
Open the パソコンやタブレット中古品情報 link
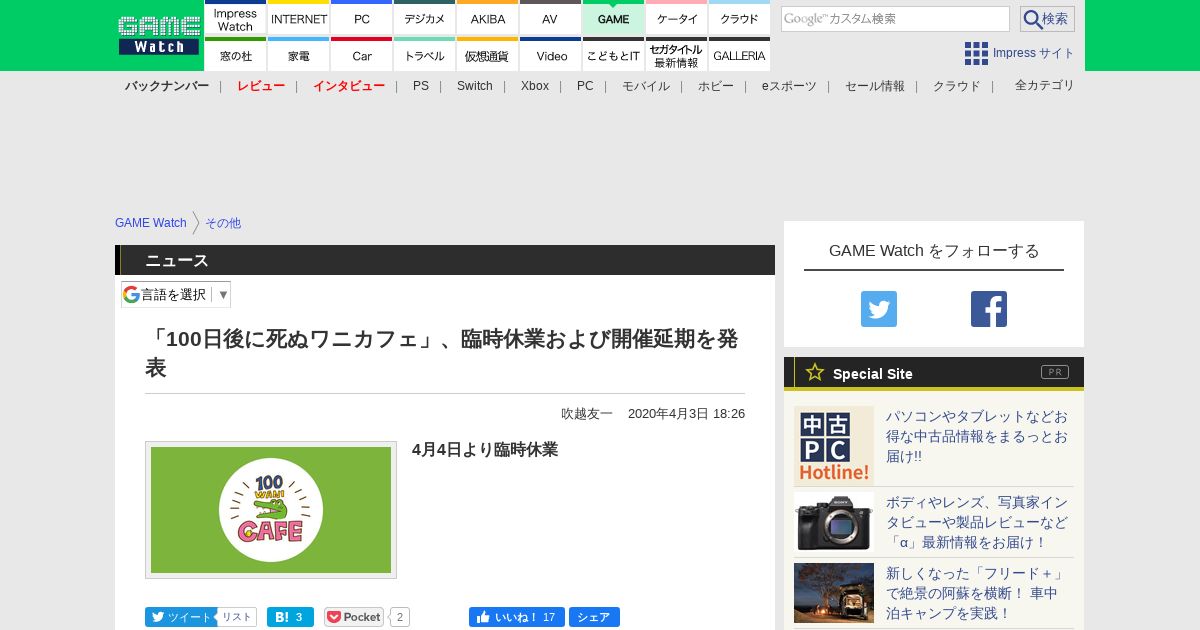[x=977, y=436]
